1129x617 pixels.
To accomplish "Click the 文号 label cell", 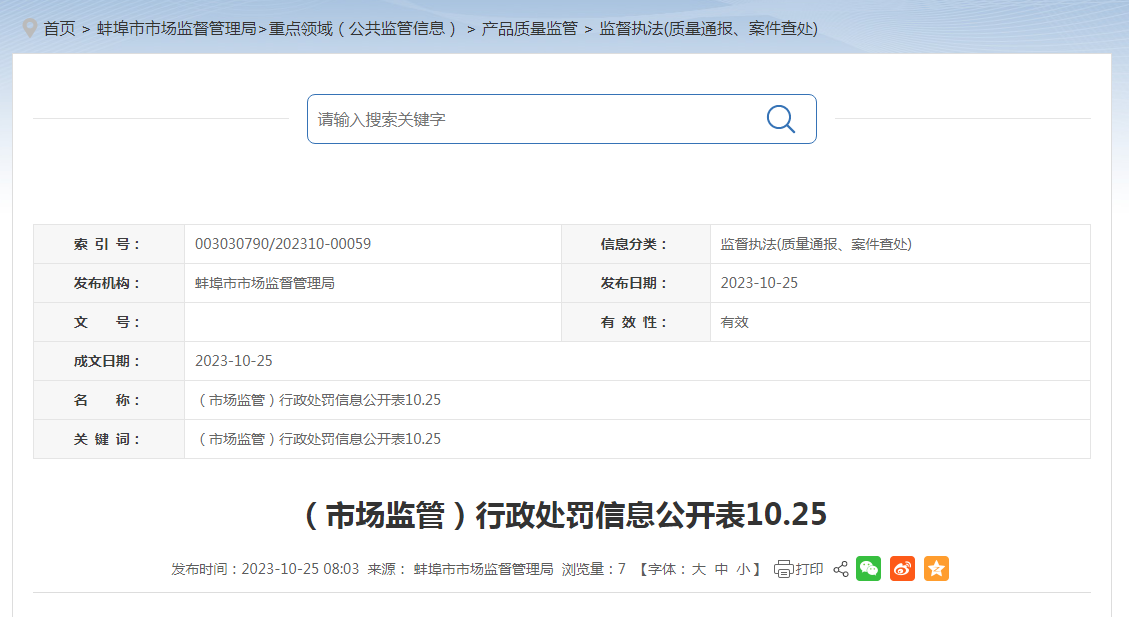I will 109,322.
